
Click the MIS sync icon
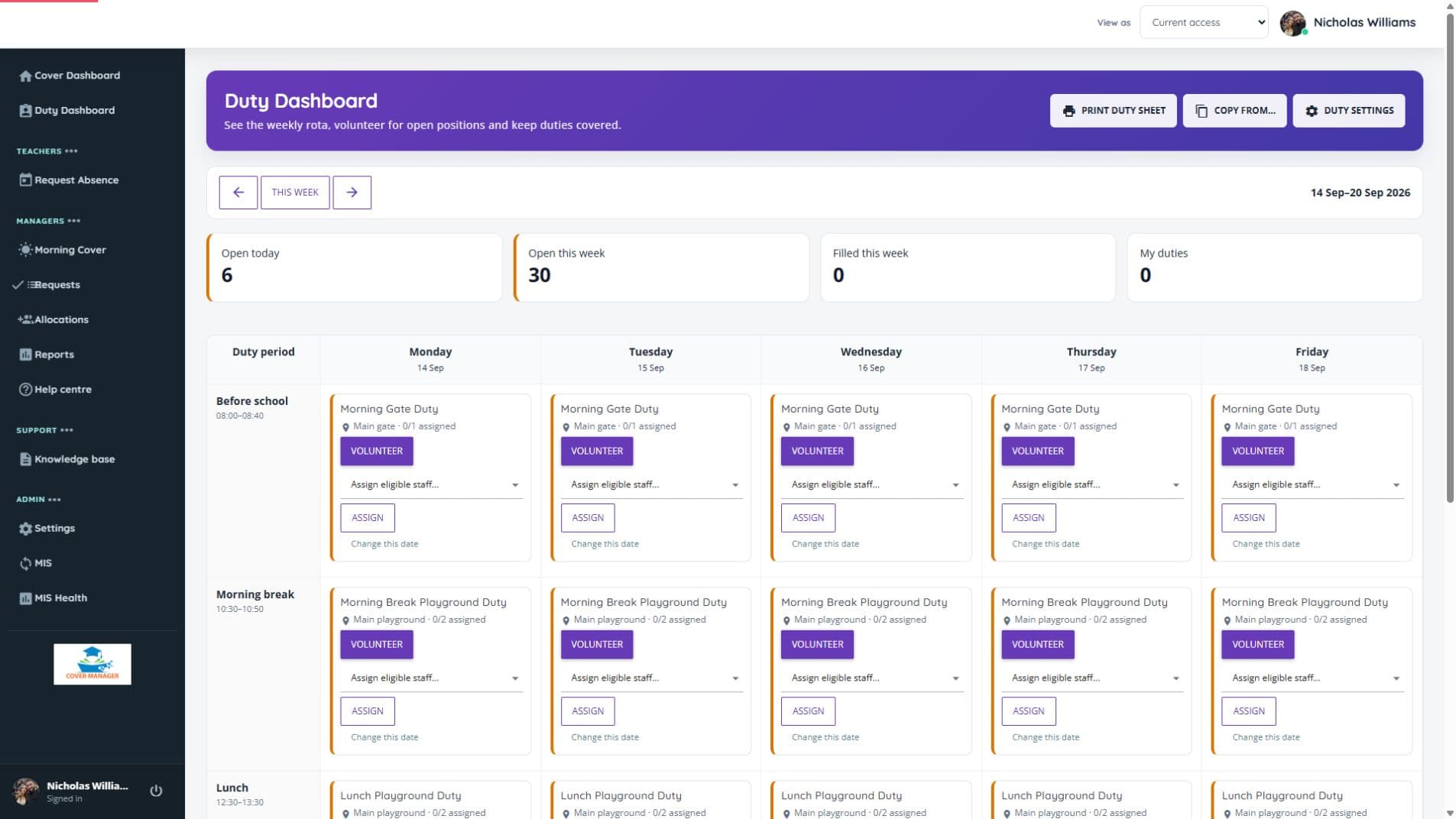25,564
